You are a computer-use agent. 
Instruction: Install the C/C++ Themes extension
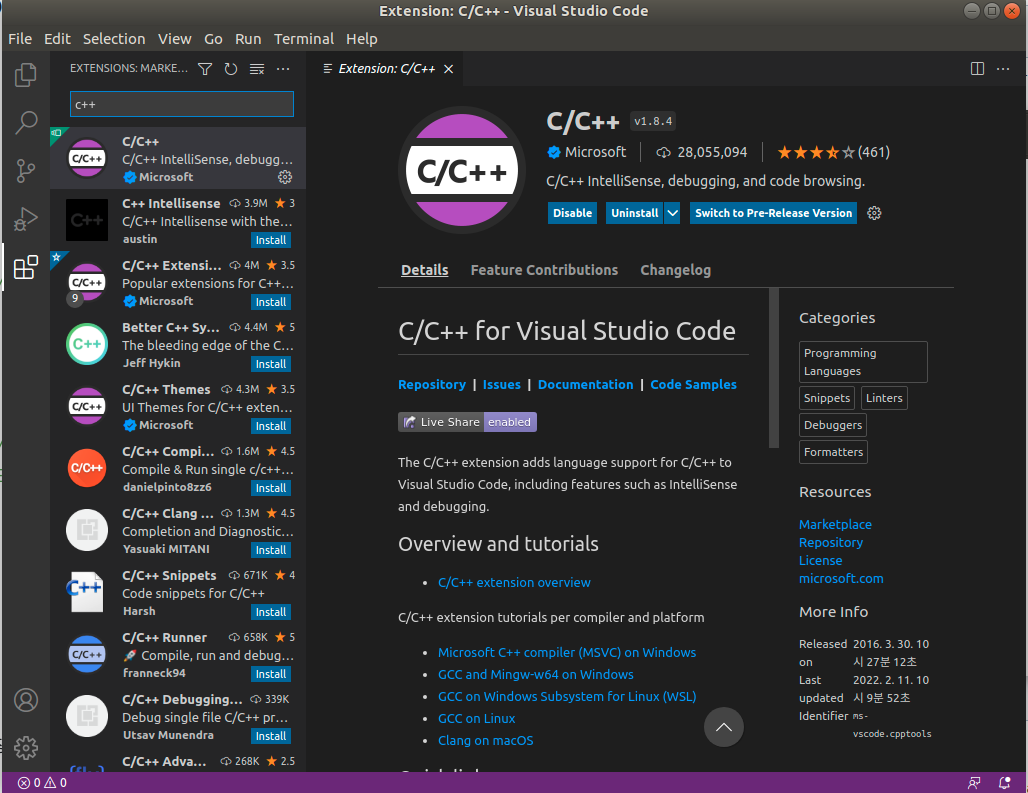click(x=271, y=426)
